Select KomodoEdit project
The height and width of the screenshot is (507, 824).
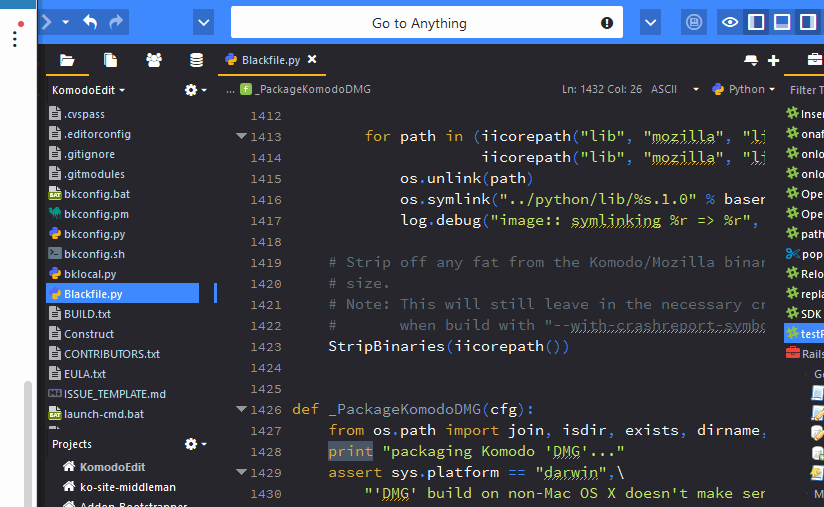(104, 467)
